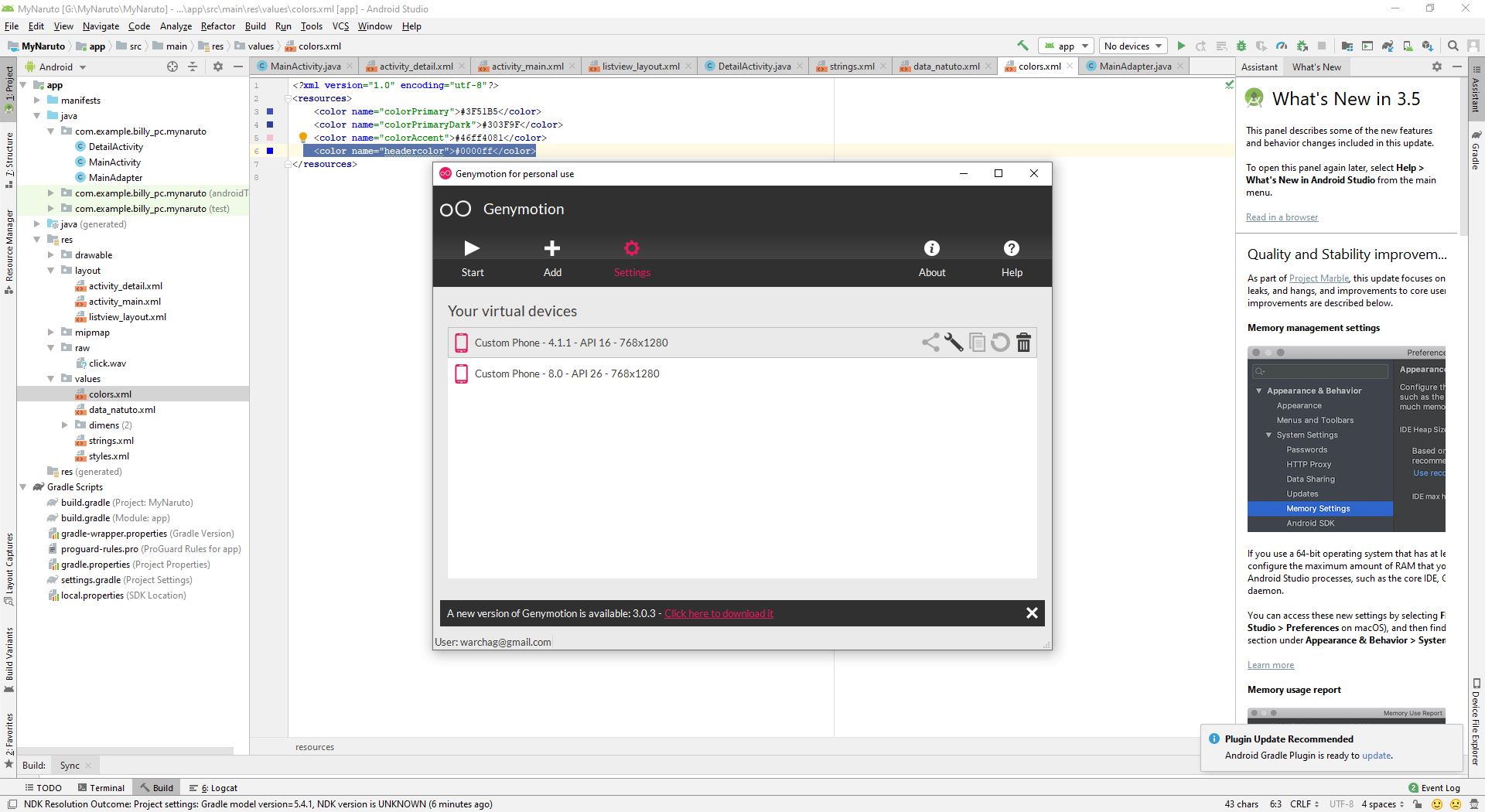The width and height of the screenshot is (1485, 812).
Task: Delete API 16 device with trash icon
Action: click(1023, 343)
